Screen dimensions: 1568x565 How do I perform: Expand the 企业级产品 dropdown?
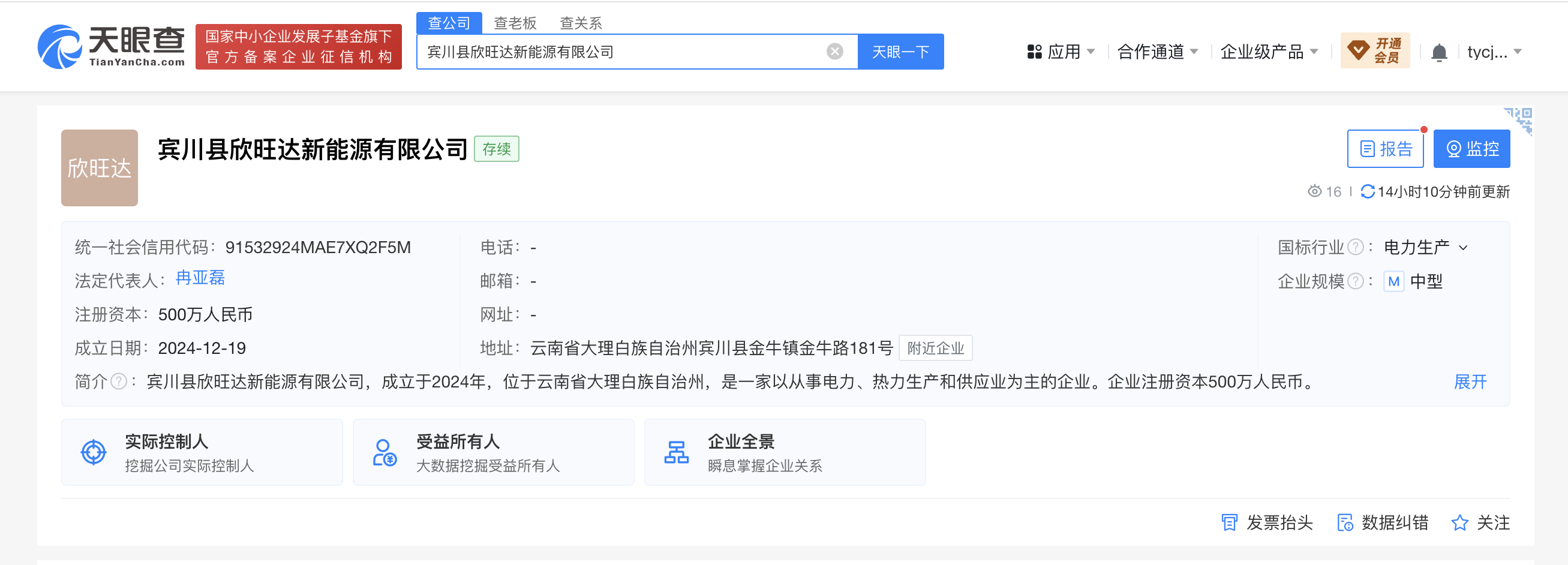(1269, 52)
